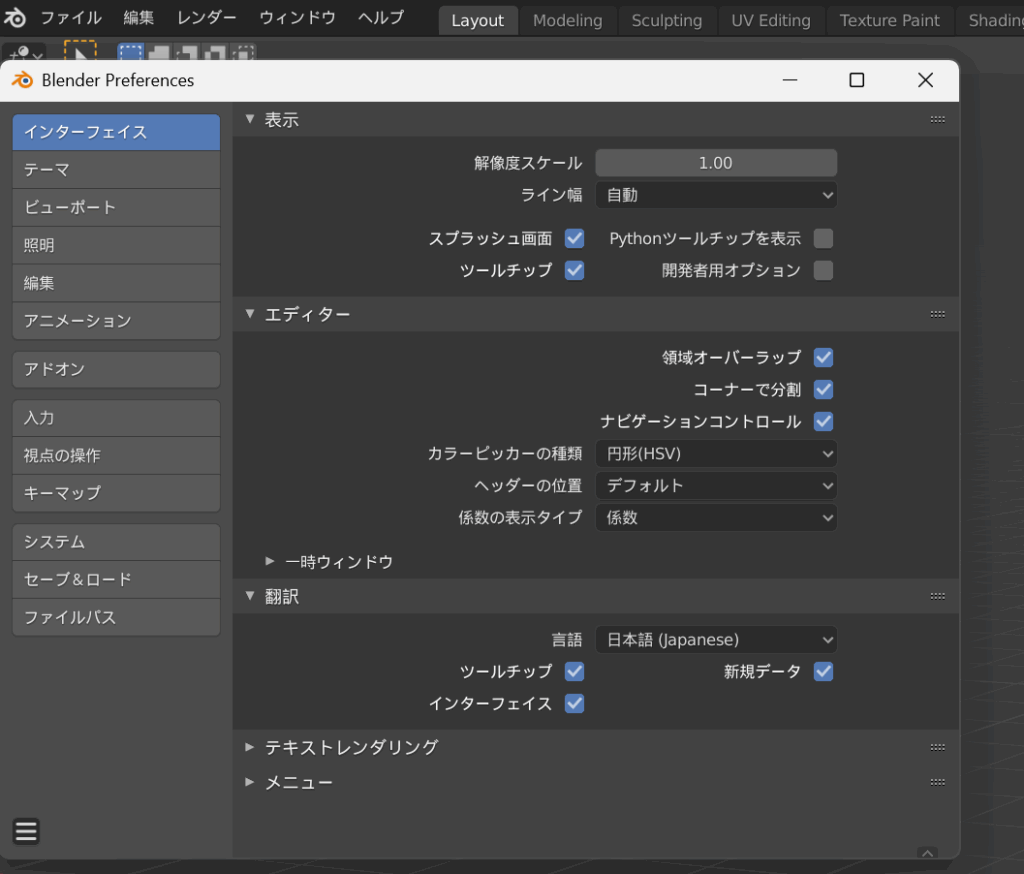Open the アドオン preferences section
Image resolution: width=1024 pixels, height=874 pixels.
click(x=116, y=369)
